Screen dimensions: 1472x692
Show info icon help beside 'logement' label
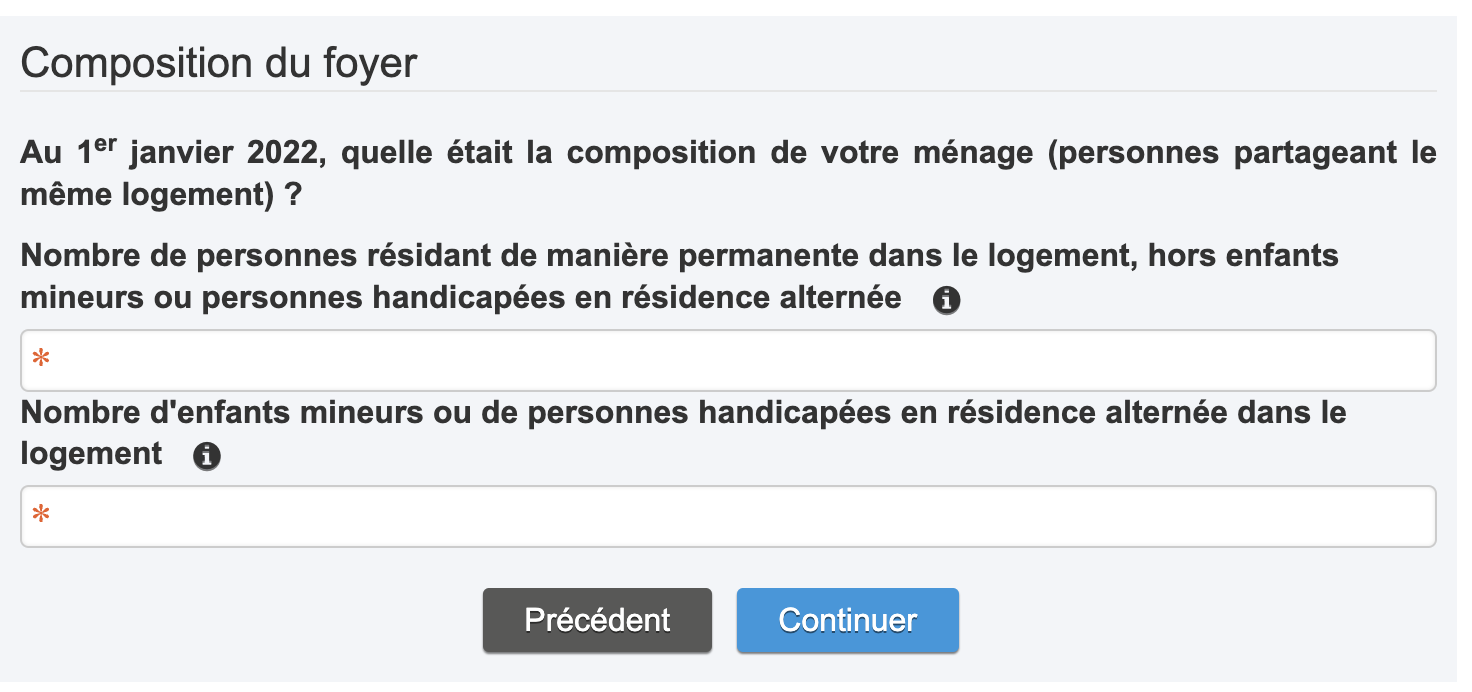(207, 457)
